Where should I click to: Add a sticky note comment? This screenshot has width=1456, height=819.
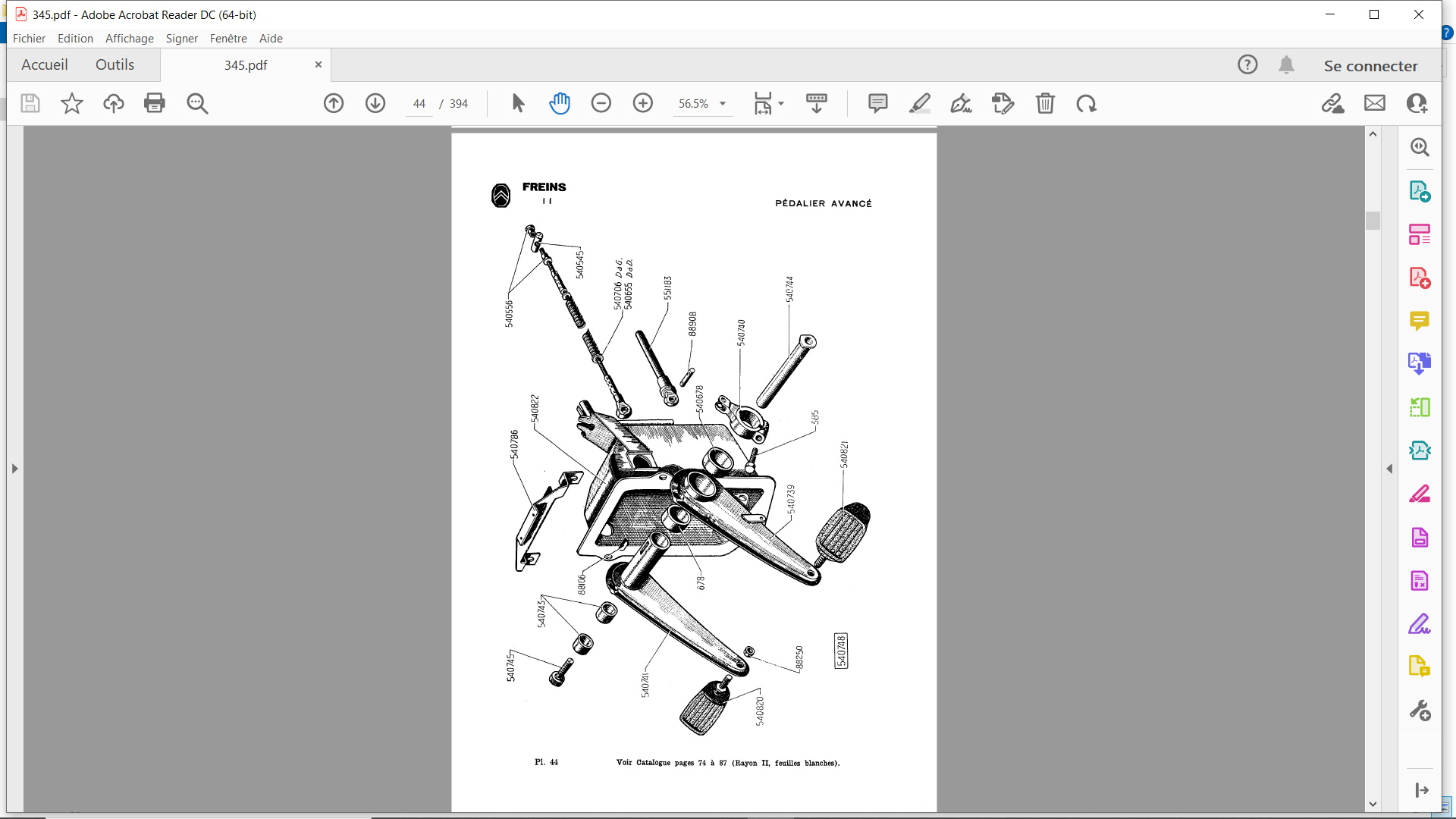[878, 103]
